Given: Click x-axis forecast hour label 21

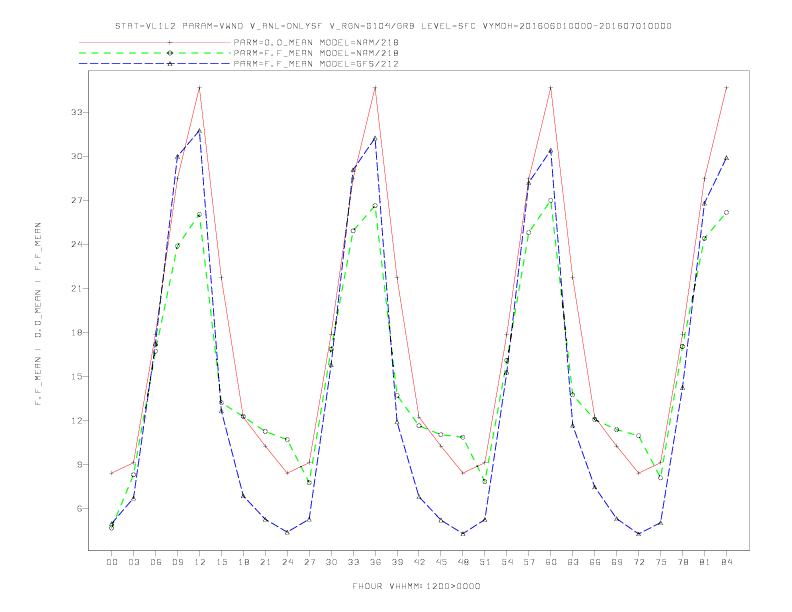Looking at the screenshot, I should click(x=265, y=562).
